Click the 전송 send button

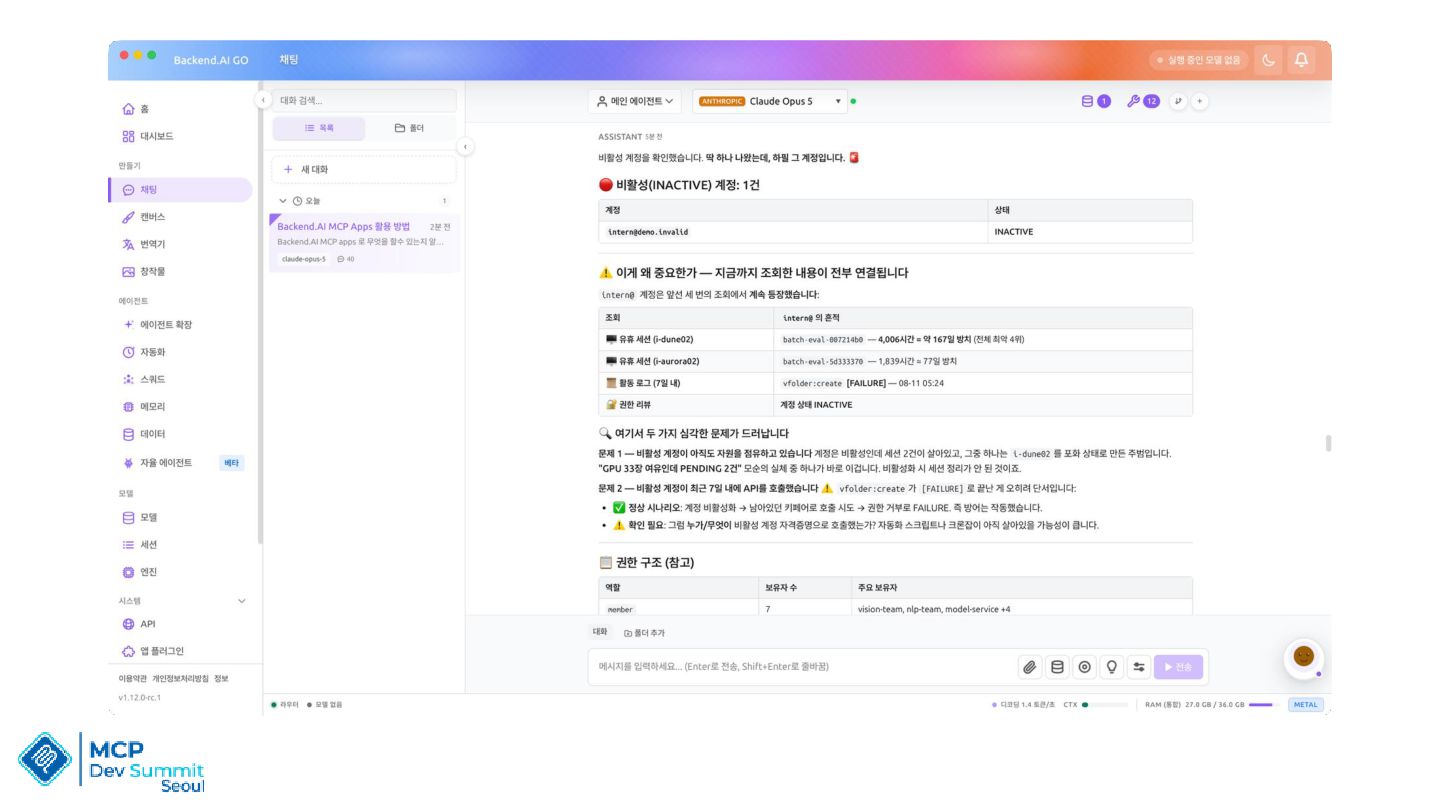(x=1180, y=667)
